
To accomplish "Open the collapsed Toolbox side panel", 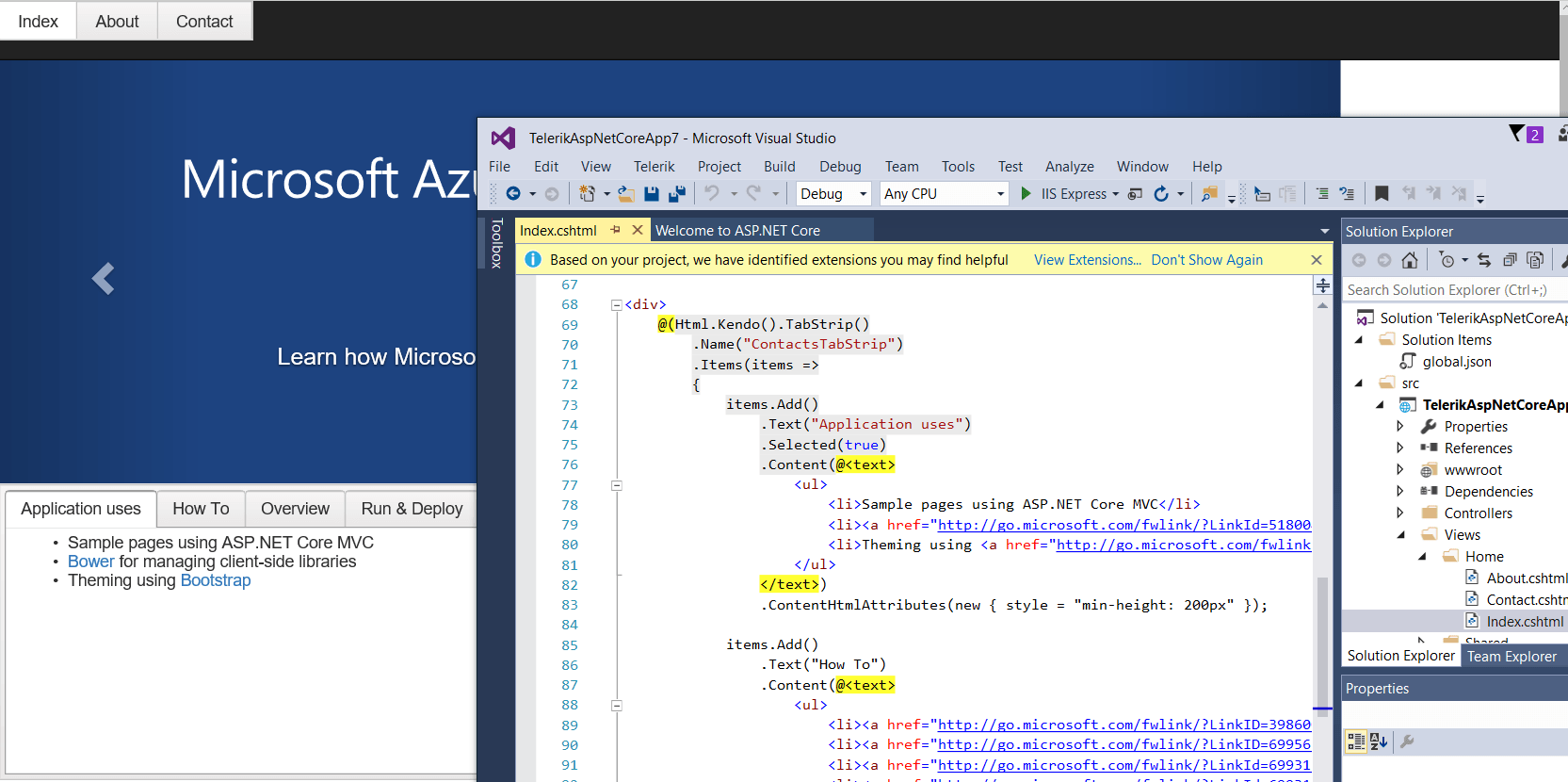I will 497,243.
